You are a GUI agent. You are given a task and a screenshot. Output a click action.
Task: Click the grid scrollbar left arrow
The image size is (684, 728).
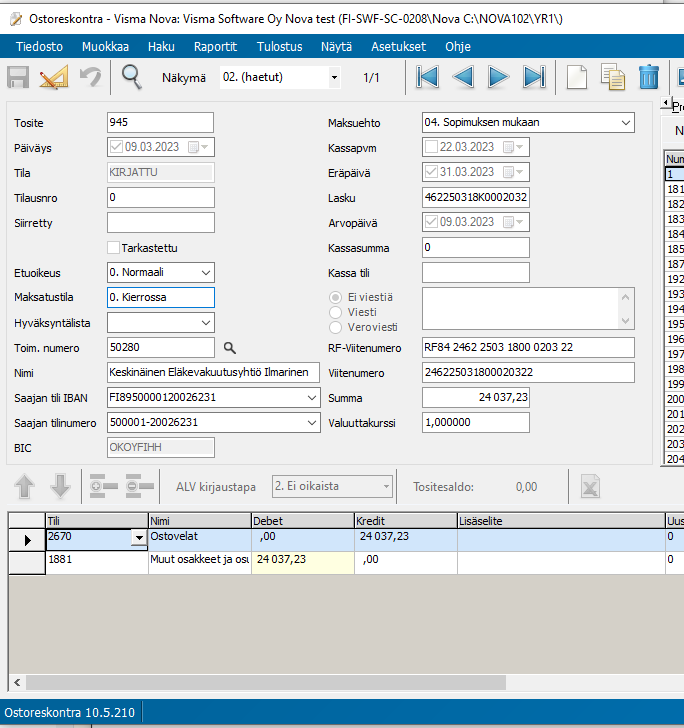point(17,682)
